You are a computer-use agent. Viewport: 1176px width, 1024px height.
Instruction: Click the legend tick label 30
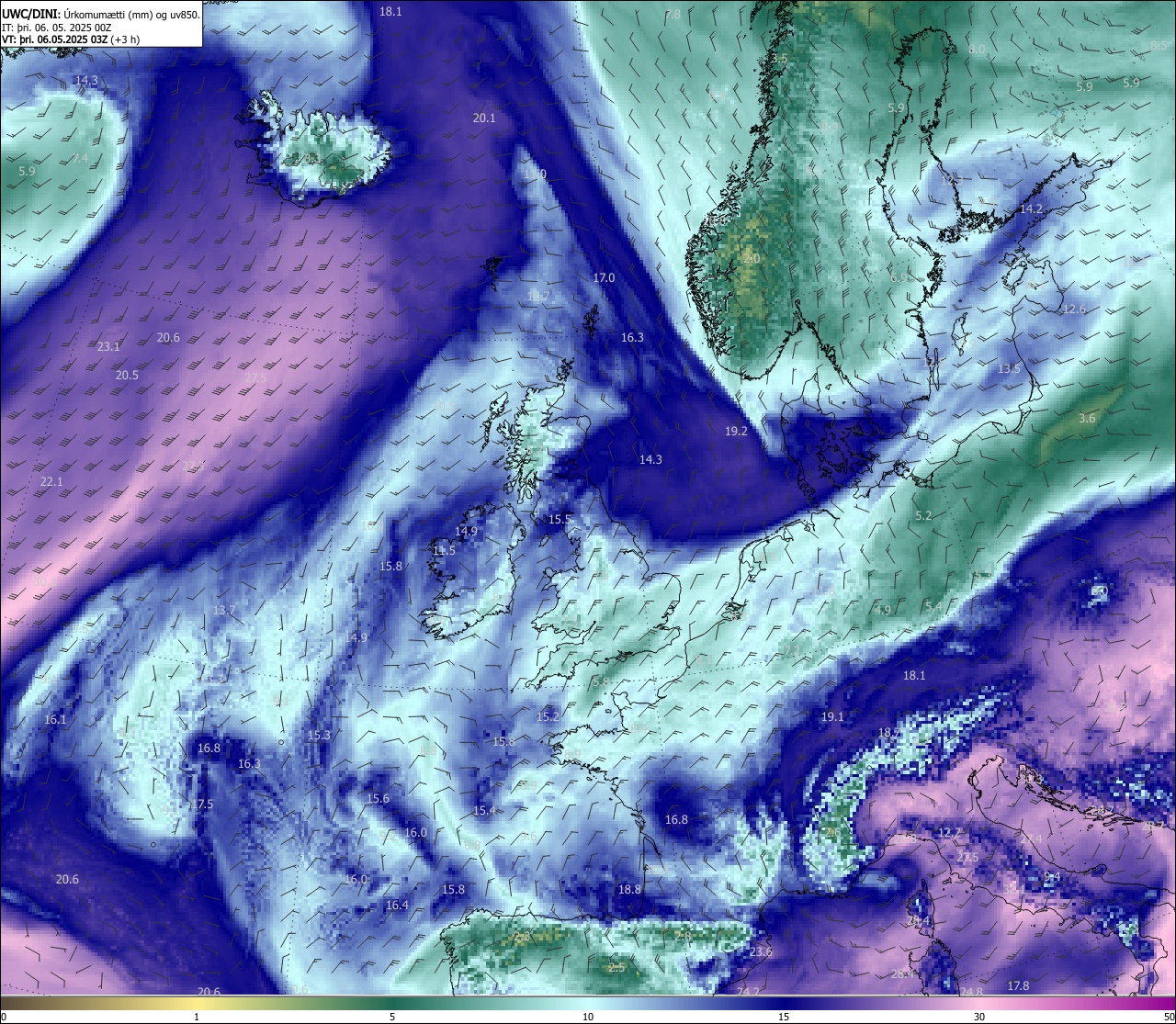979,1017
